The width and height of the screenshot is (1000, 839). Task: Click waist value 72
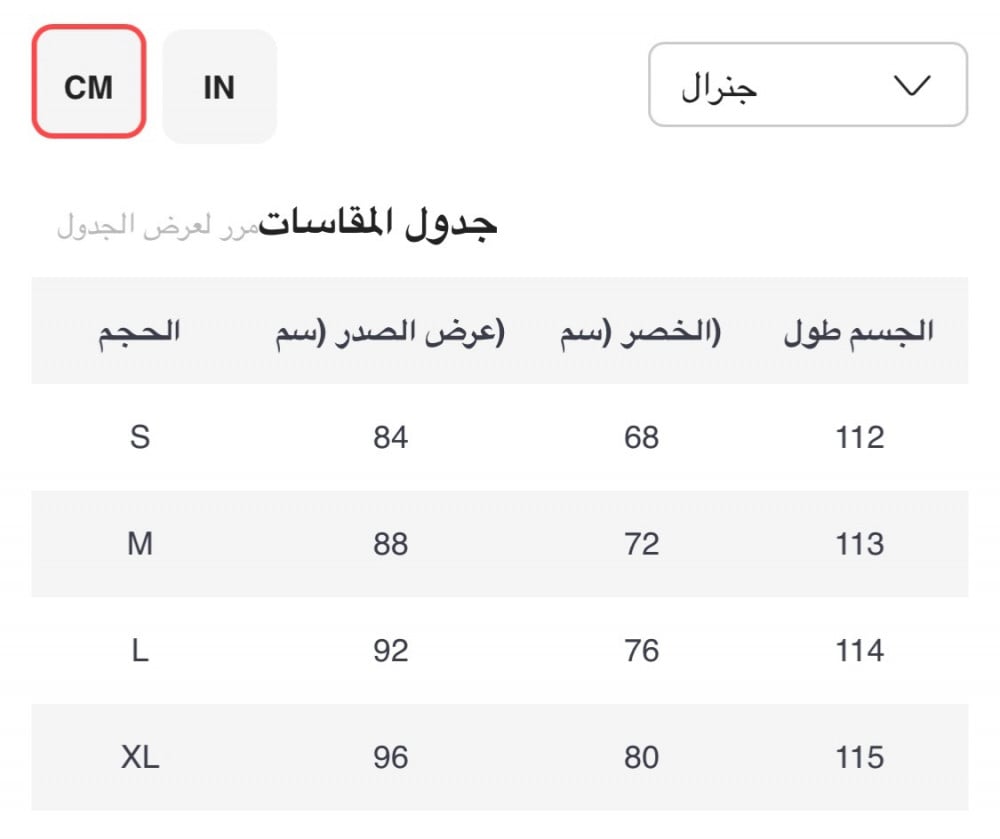tap(641, 544)
